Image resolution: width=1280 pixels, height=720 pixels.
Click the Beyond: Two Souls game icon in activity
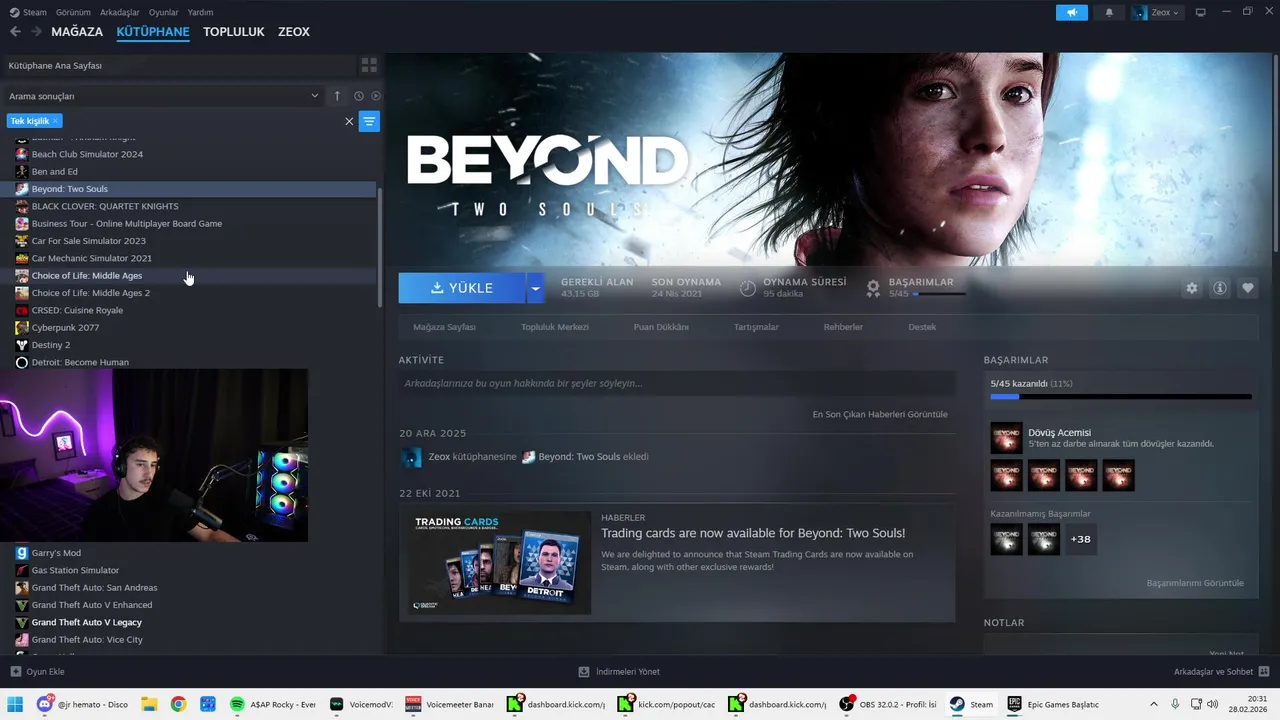[x=529, y=457]
